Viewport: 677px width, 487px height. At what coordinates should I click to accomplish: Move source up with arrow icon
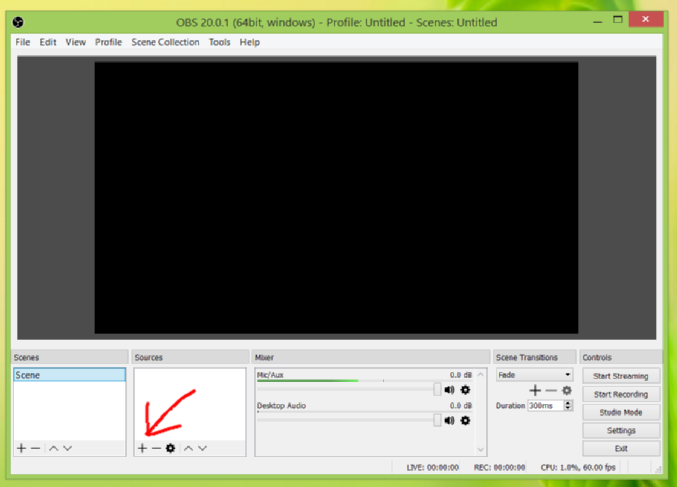click(188, 448)
